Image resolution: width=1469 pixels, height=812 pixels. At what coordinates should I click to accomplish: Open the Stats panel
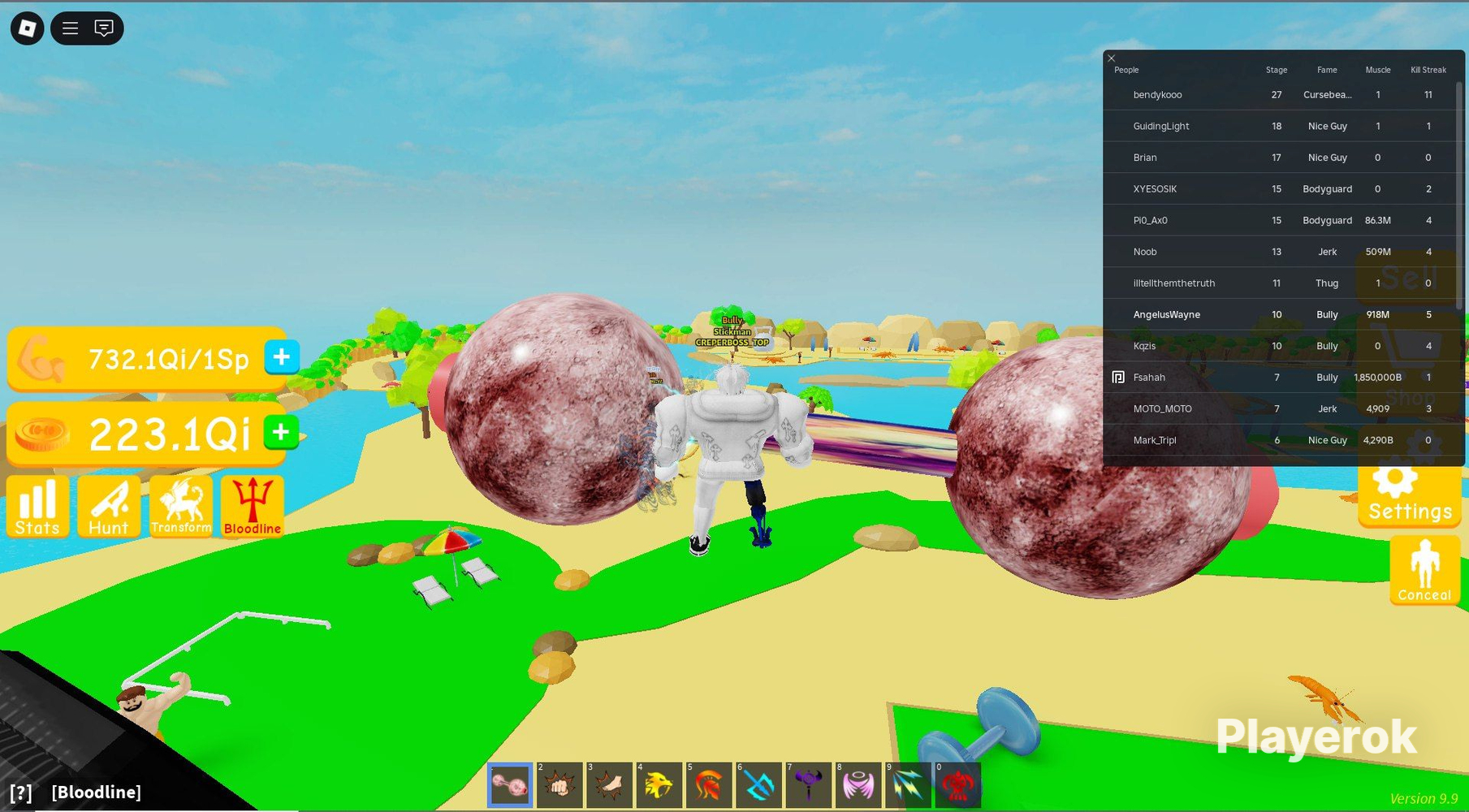point(37,507)
